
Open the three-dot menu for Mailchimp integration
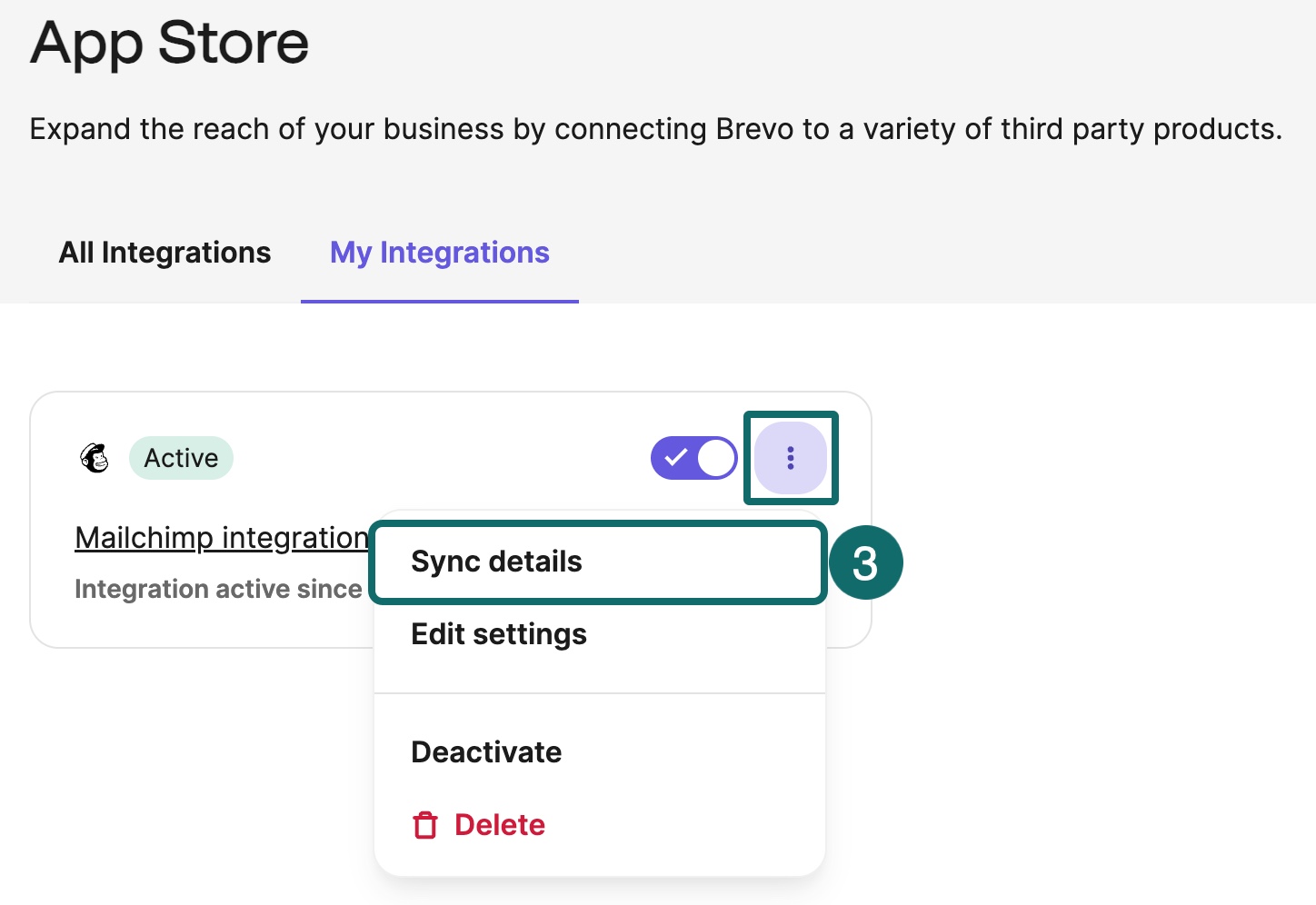coord(791,458)
